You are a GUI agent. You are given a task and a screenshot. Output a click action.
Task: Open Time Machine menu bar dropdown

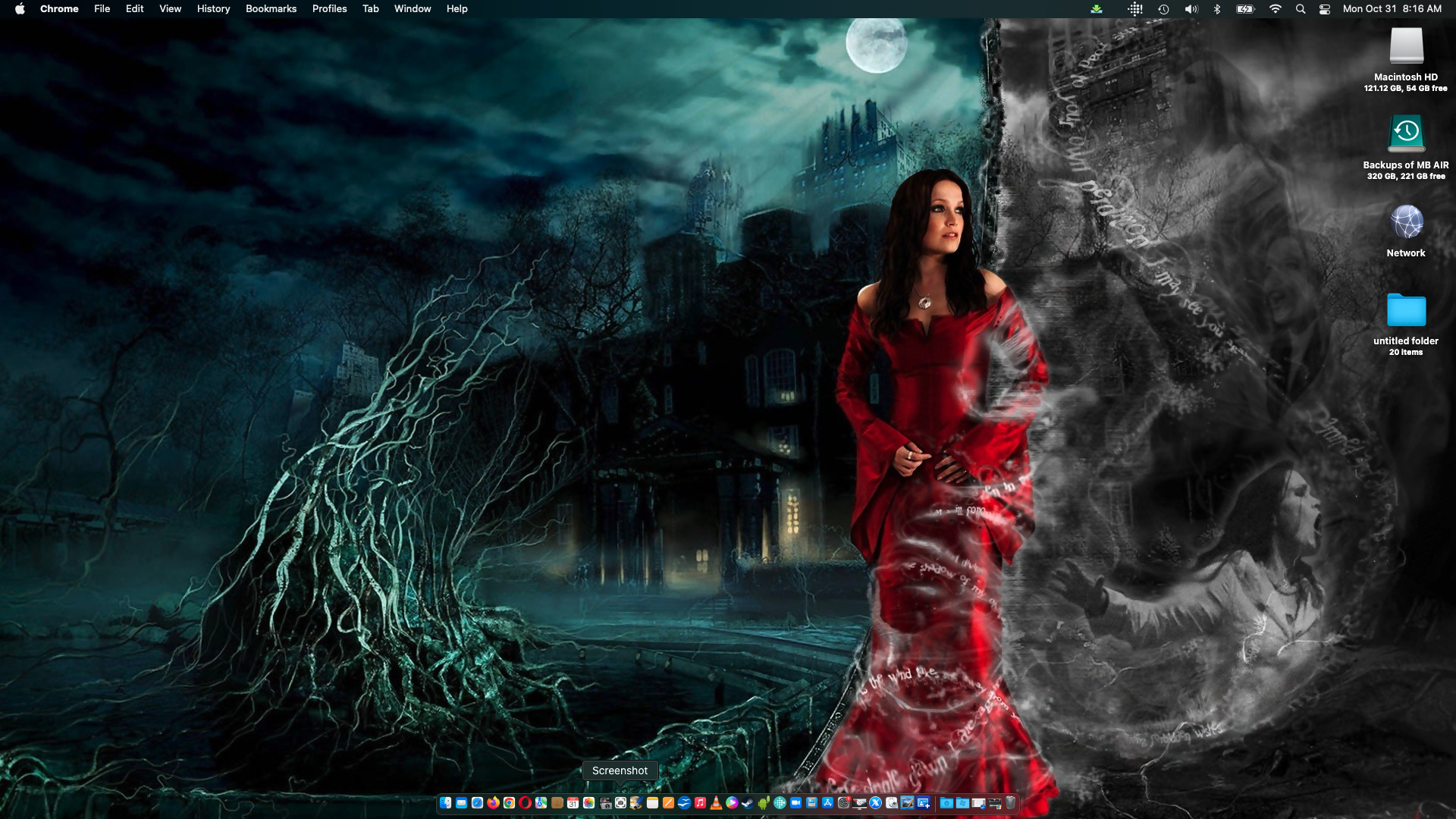pos(1163,9)
